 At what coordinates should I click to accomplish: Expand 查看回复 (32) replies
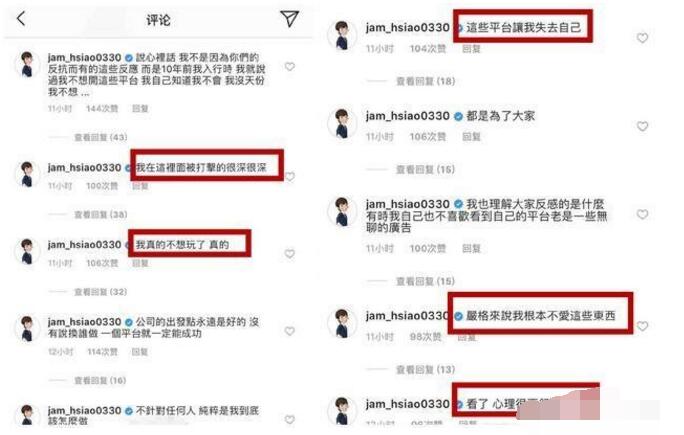coord(101,291)
